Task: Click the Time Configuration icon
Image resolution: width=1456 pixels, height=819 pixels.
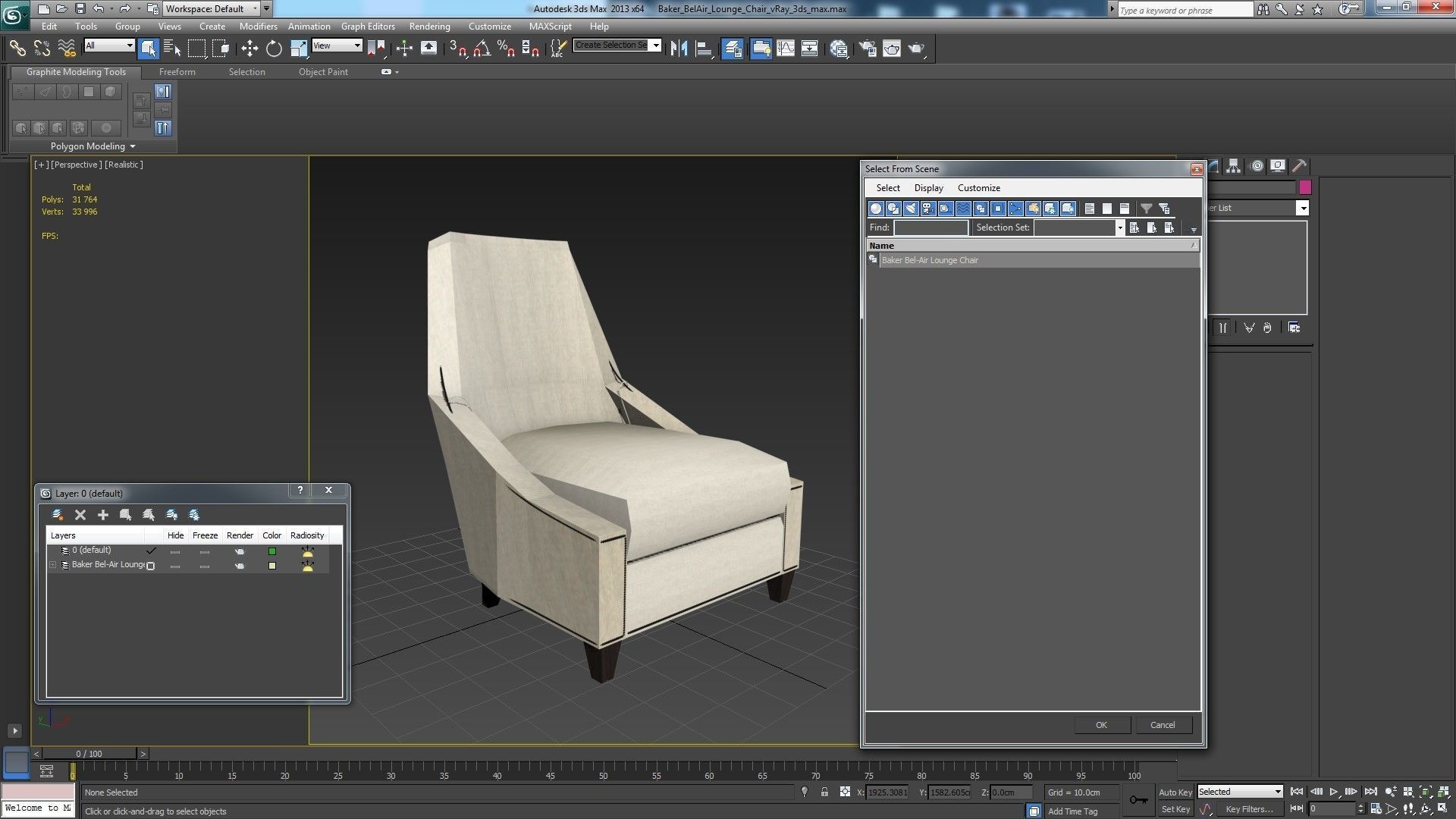Action: tap(1376, 809)
